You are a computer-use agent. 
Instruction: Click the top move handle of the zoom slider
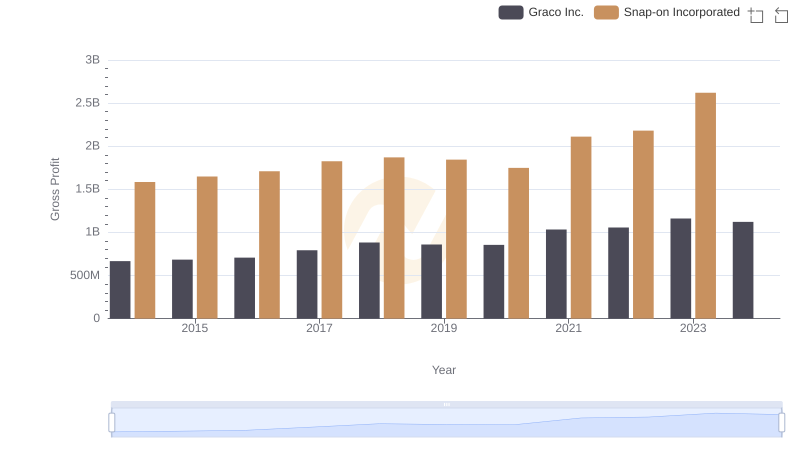pyautogui.click(x=446, y=404)
